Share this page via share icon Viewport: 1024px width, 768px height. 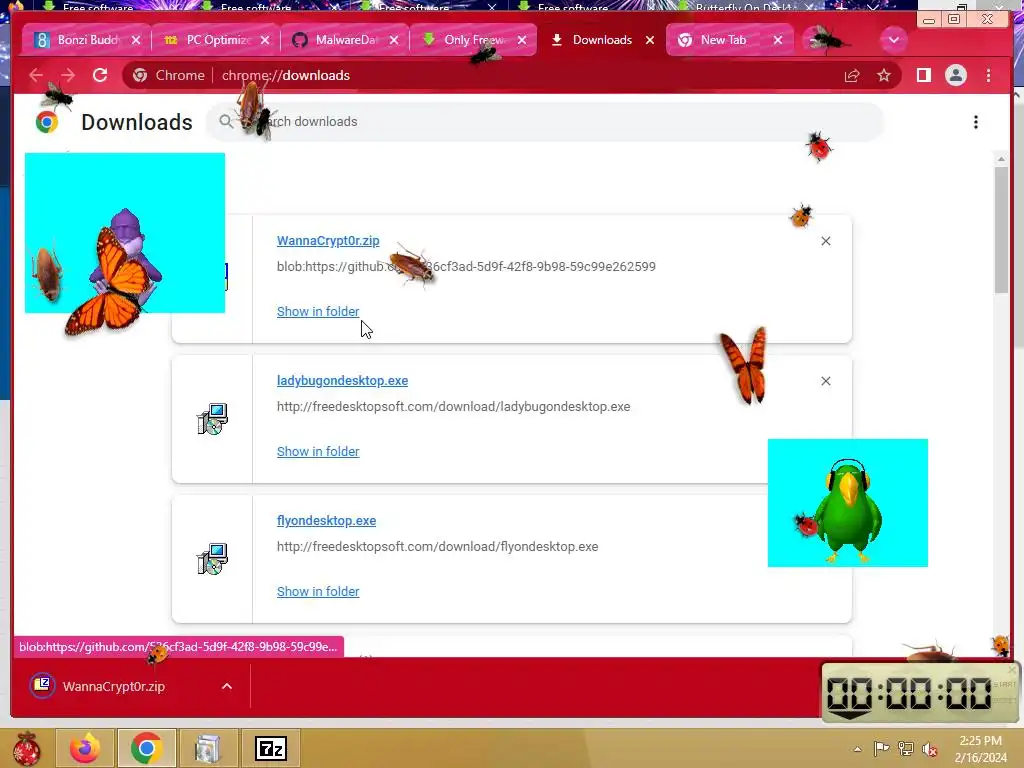852,75
